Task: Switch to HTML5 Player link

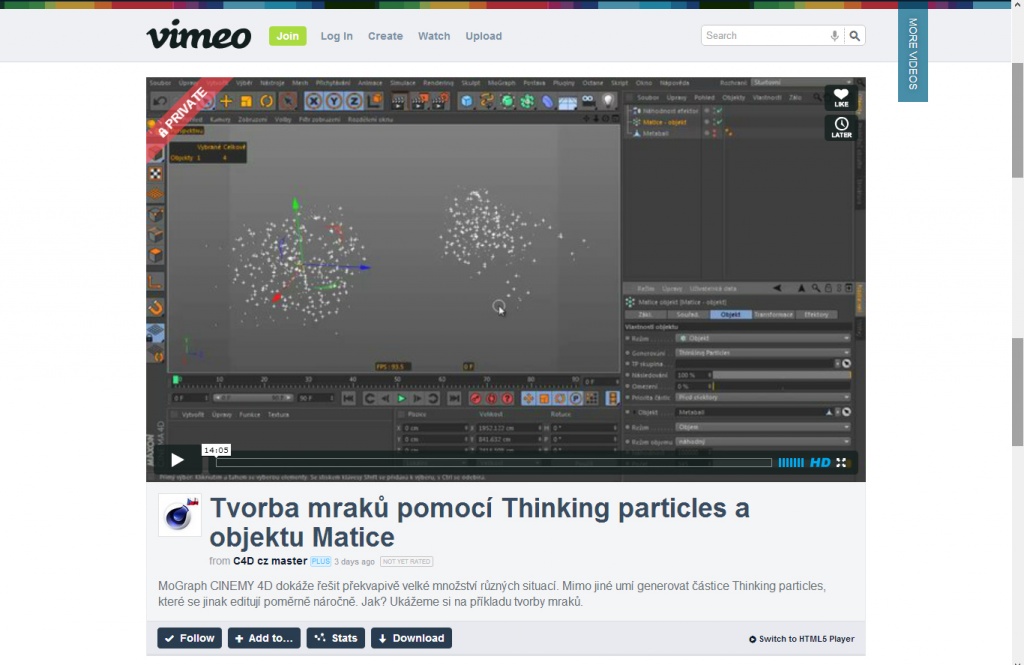Action: point(801,639)
